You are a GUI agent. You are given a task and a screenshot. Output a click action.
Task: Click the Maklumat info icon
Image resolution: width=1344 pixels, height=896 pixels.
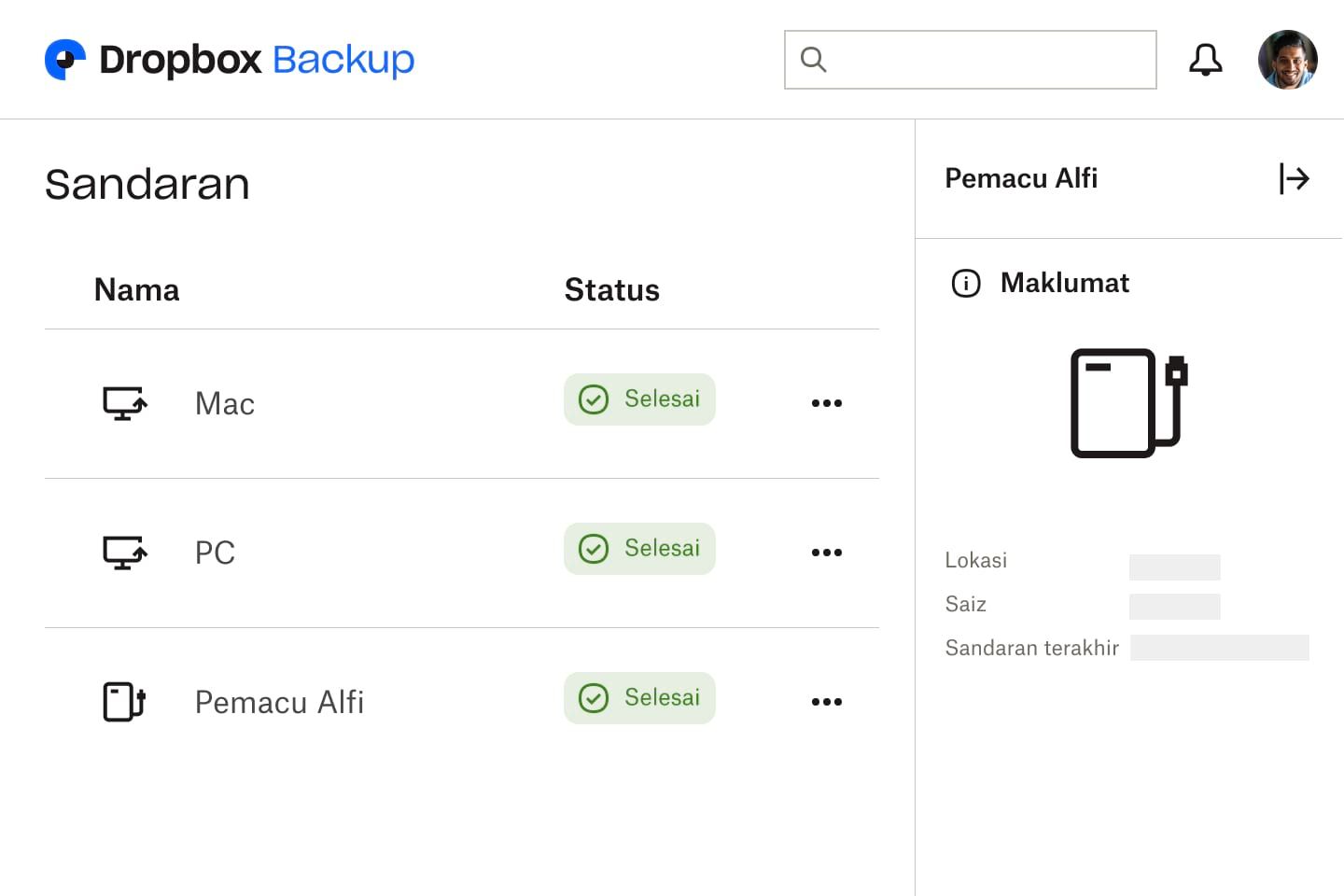[x=966, y=283]
